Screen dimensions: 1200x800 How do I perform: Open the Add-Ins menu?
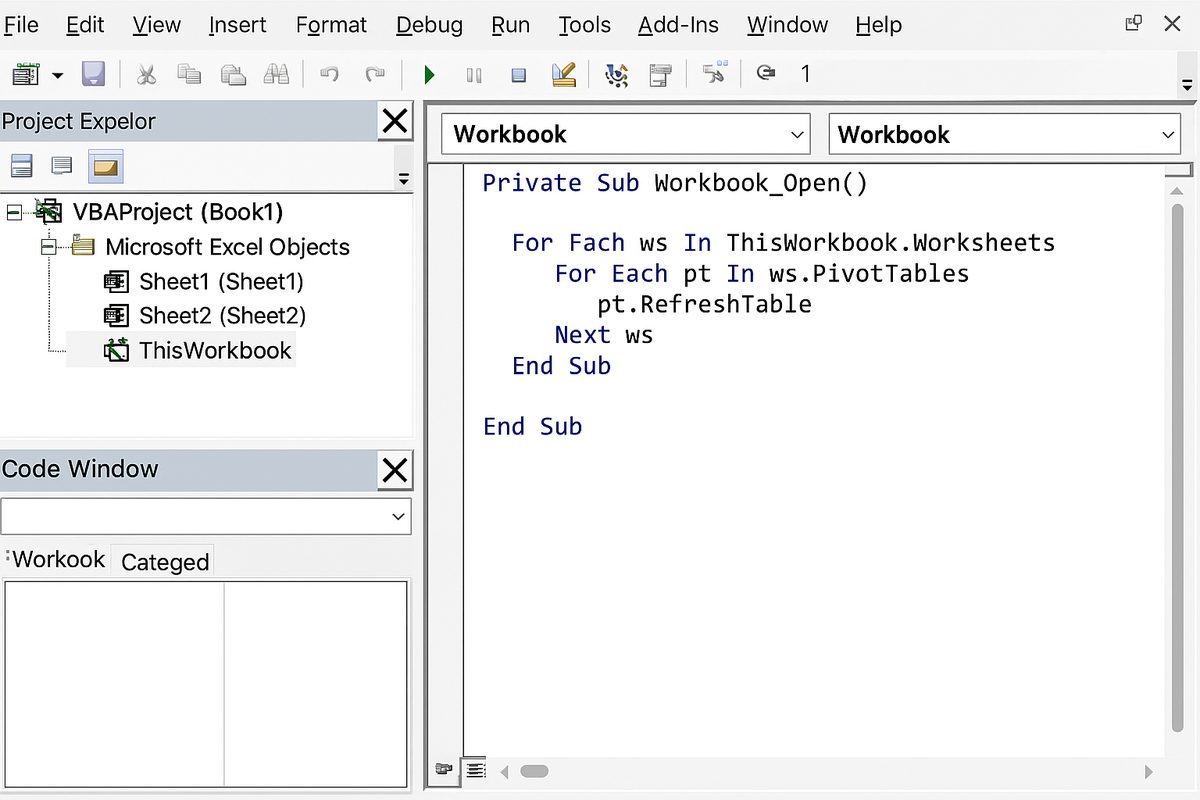coord(678,25)
